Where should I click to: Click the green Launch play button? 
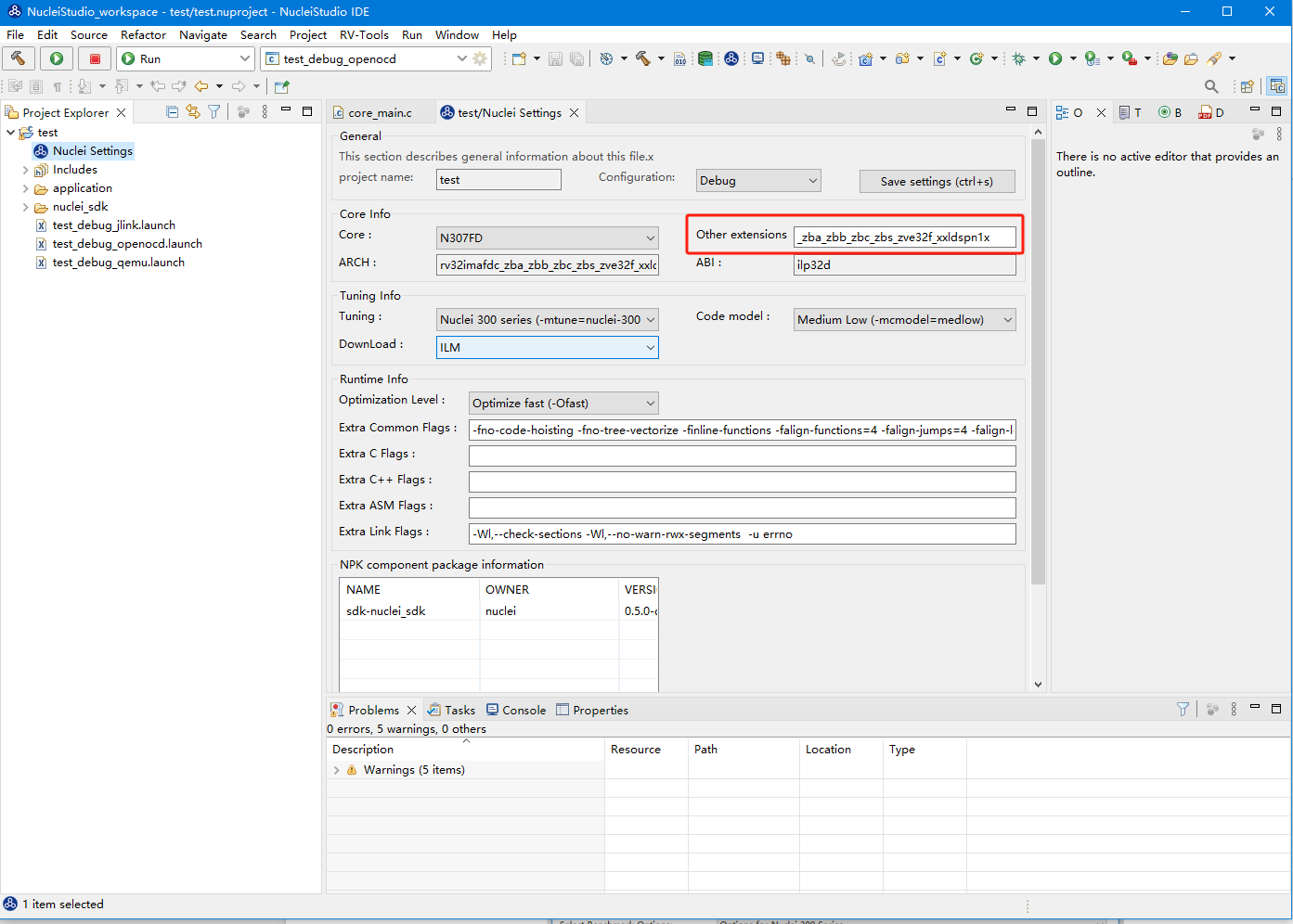click(x=57, y=58)
